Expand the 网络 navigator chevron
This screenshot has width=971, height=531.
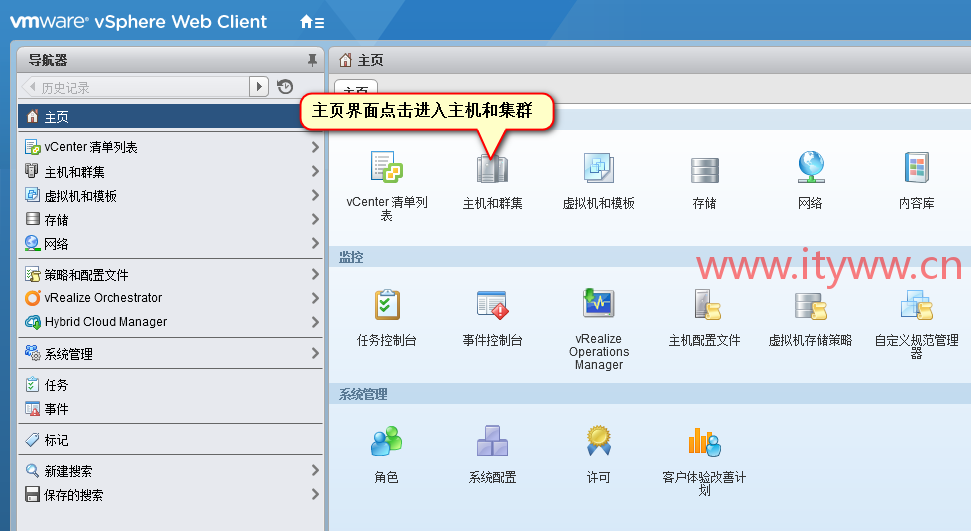tap(315, 243)
